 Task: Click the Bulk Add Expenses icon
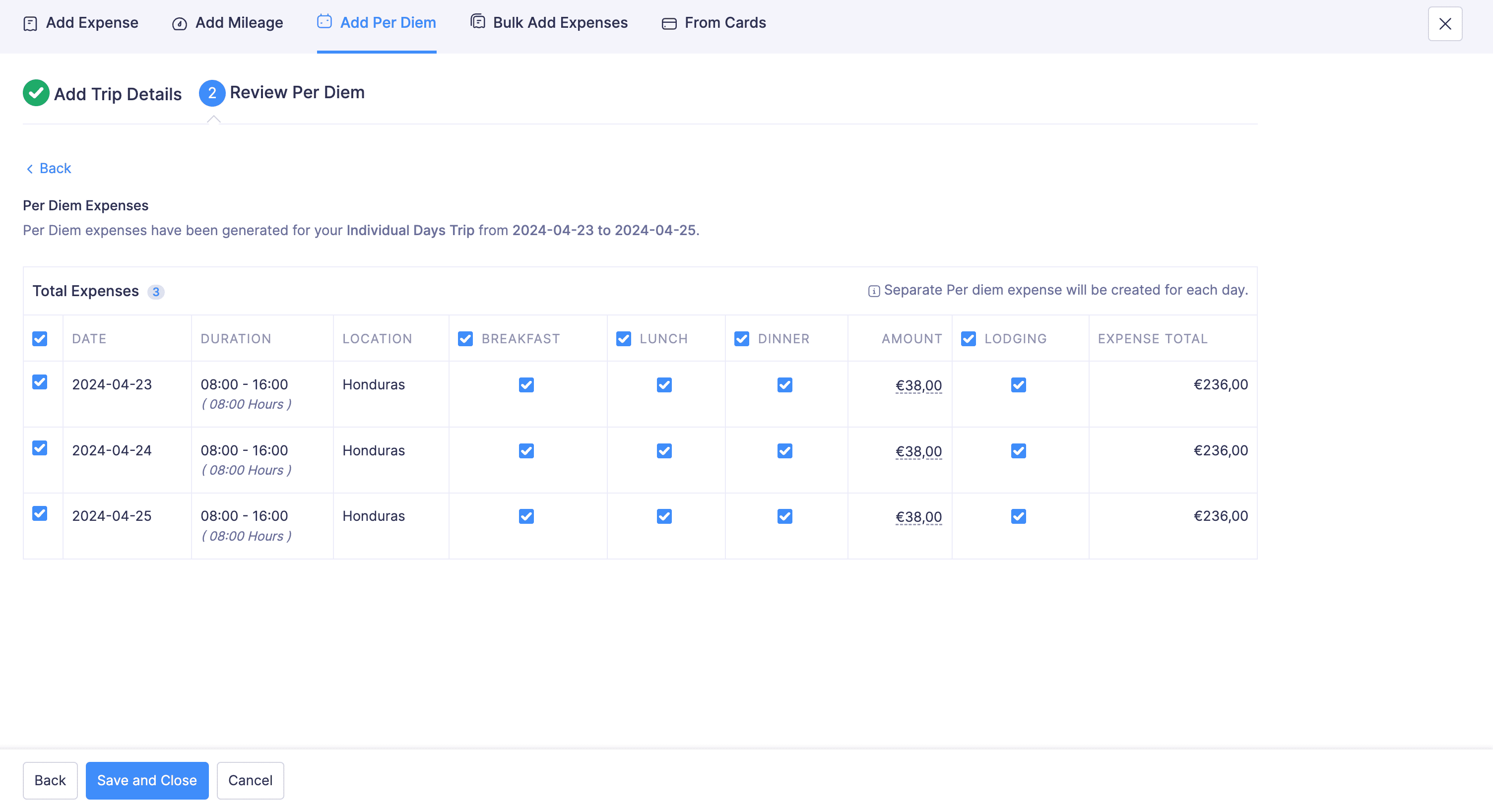pyautogui.click(x=478, y=22)
